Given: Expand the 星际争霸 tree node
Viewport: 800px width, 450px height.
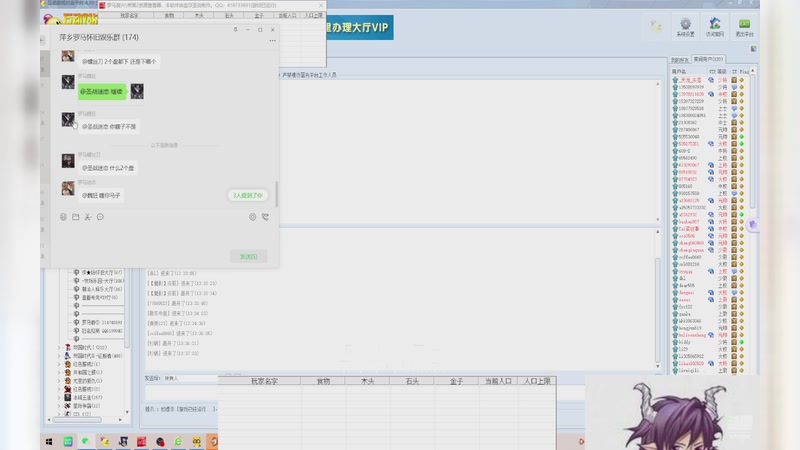Looking at the screenshot, I should 59,406.
